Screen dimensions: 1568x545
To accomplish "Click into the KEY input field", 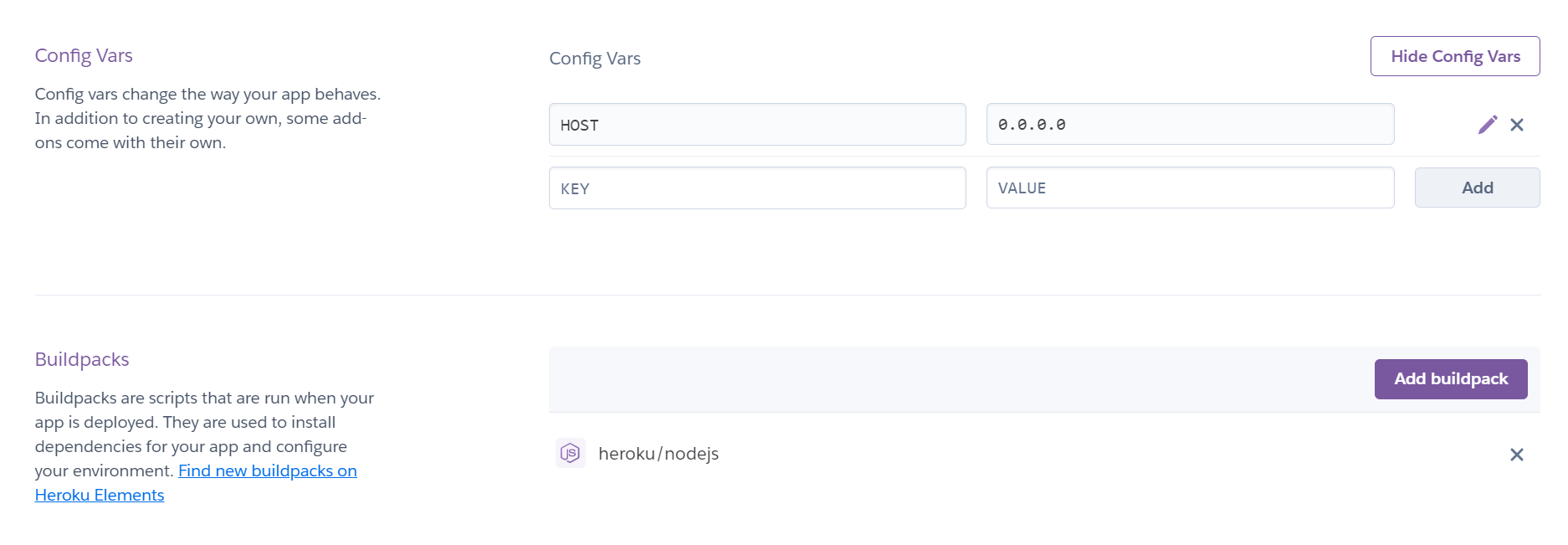I will tap(756, 188).
